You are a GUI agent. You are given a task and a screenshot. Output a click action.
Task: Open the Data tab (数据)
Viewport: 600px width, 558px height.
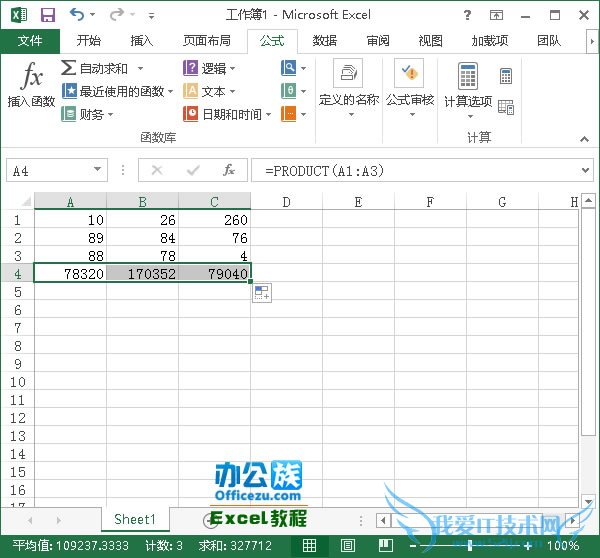coord(325,41)
